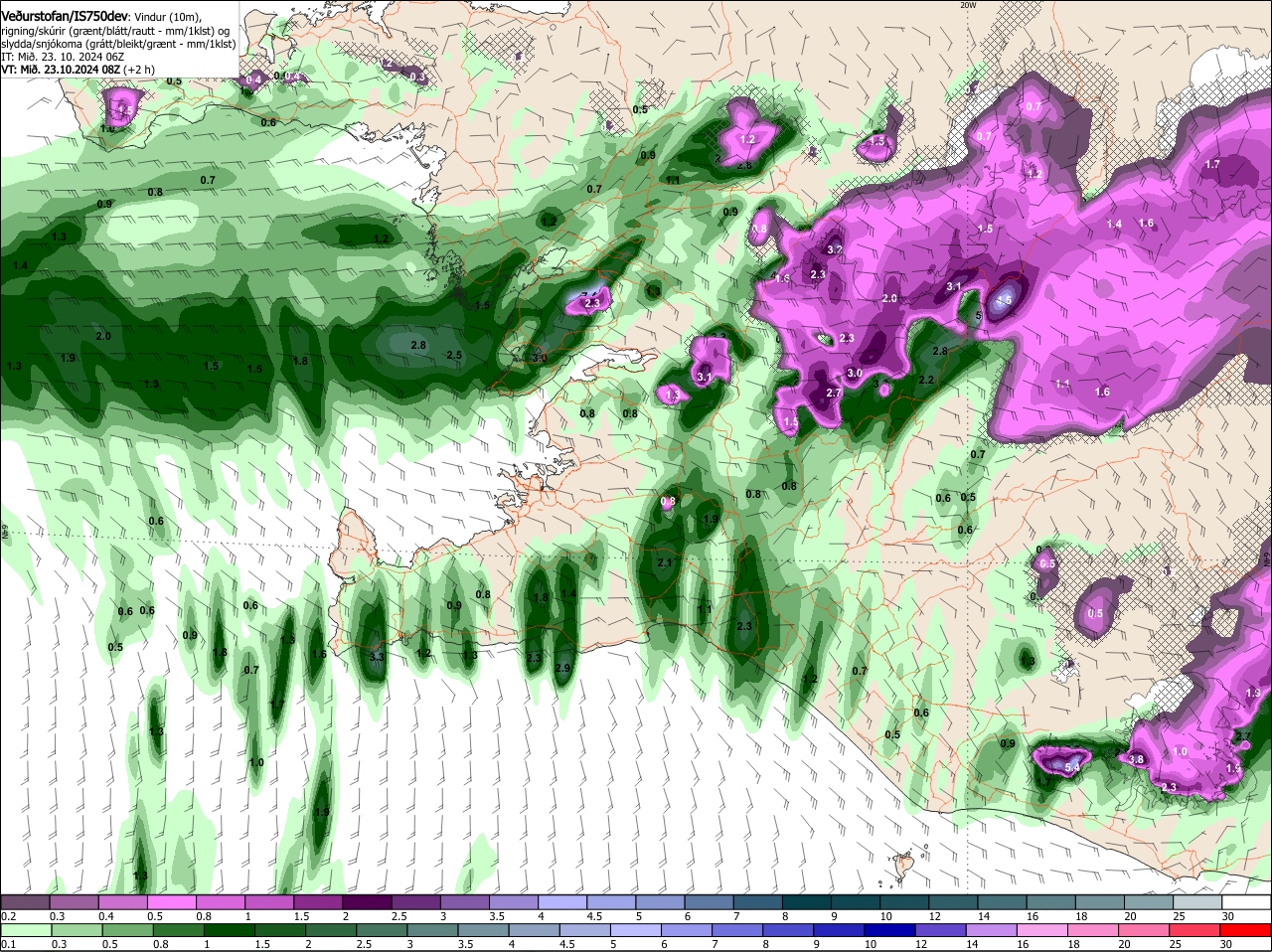1272x952 pixels.
Task: Click the snow-scale swatch between 0.2 and 0.3
Action: tap(26, 902)
